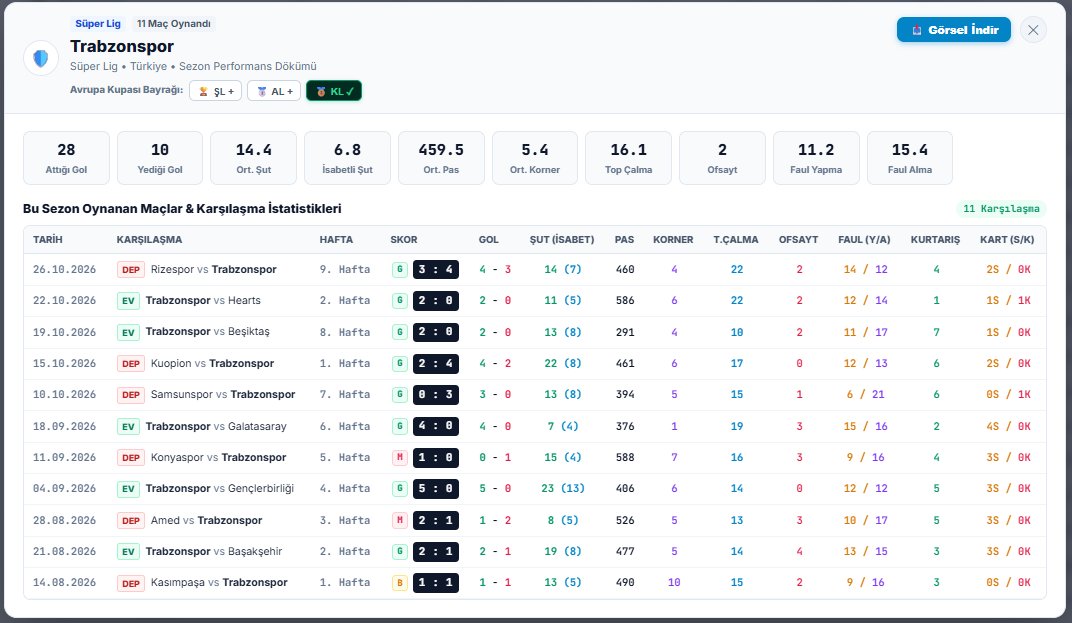Disable the KL ✓ European cup flag
The image size is (1072, 623).
tap(334, 91)
